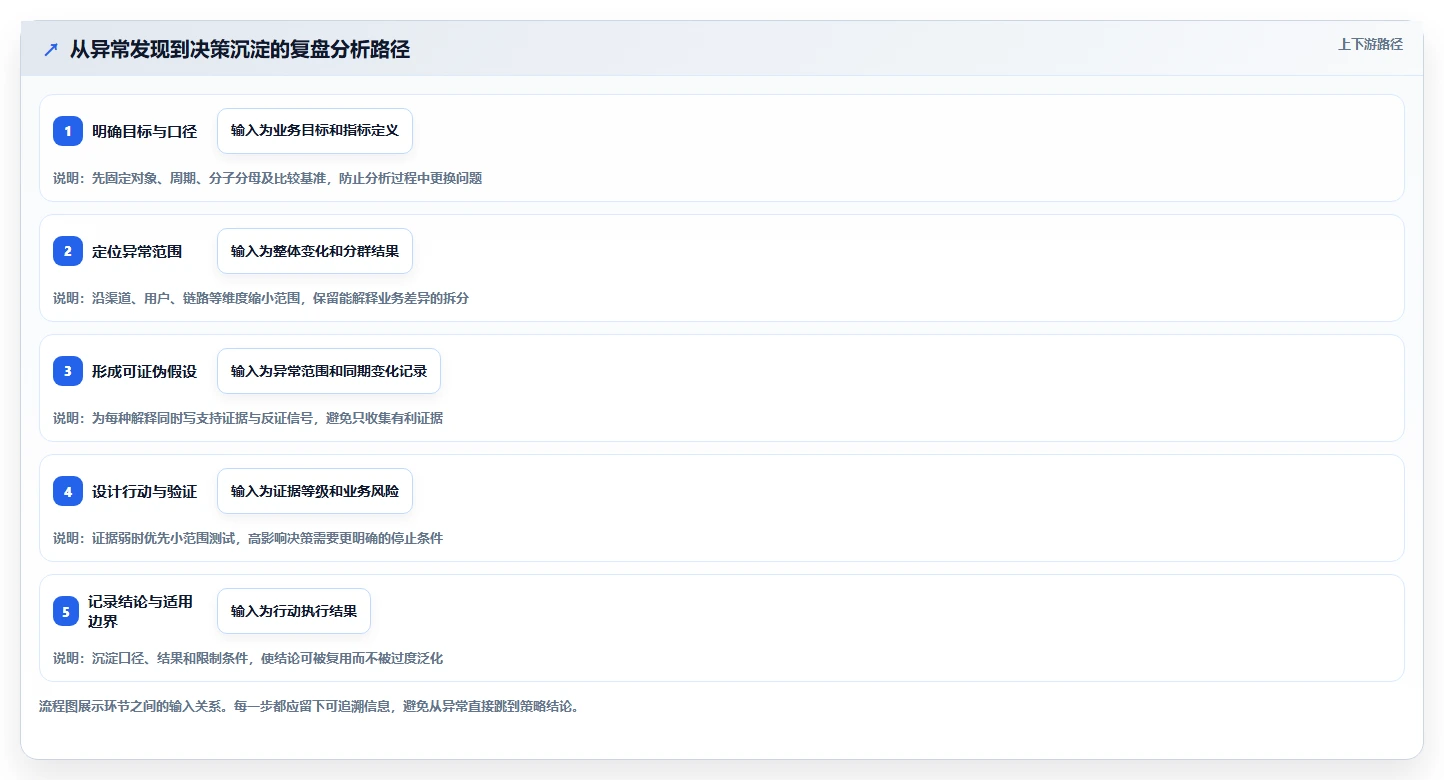Click the arrow icon beside the flowchart title
Screen dimensions: 1444x780
[x=51, y=50]
